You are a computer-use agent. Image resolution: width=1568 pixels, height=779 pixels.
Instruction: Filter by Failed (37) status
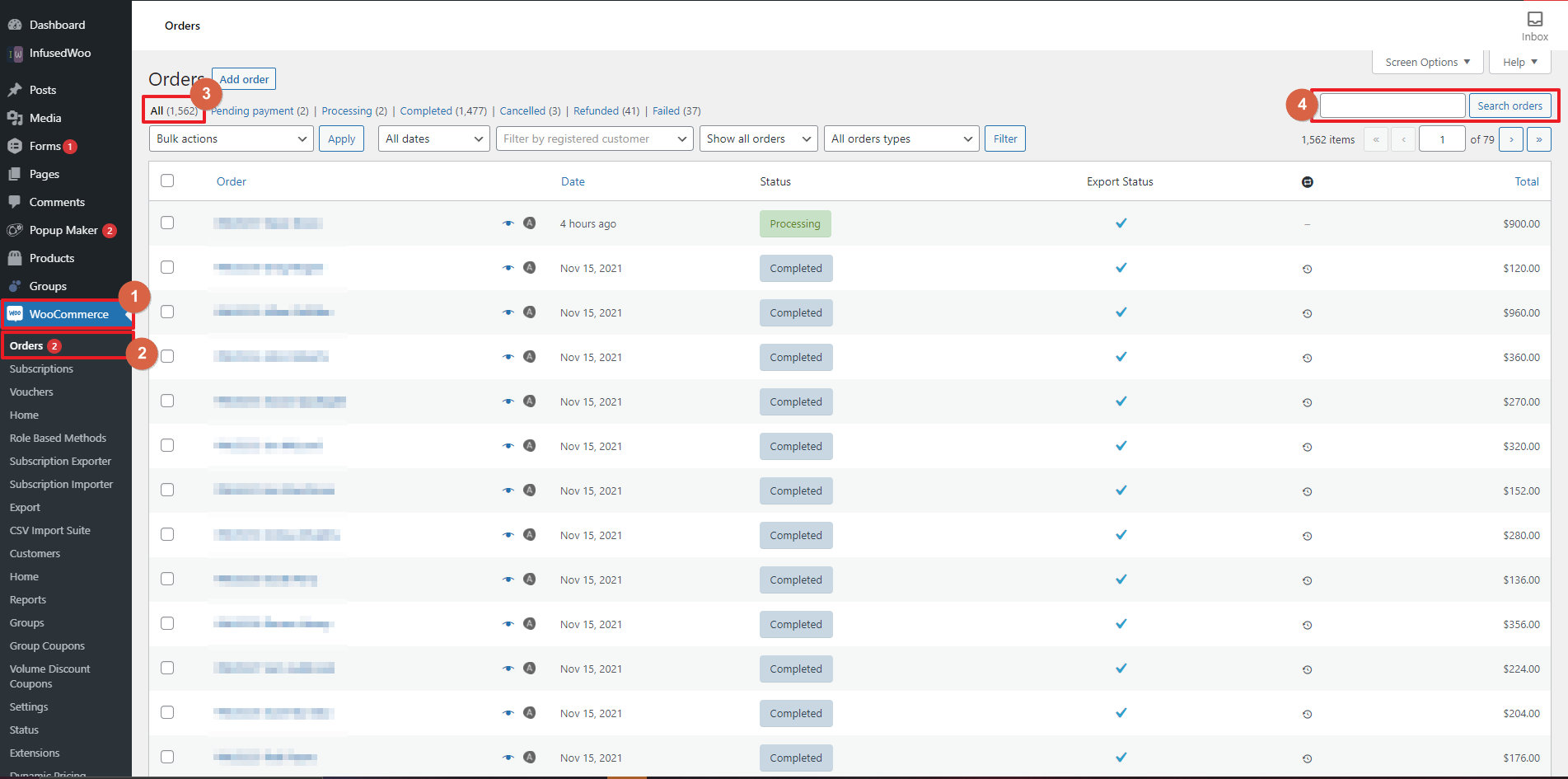coord(676,110)
